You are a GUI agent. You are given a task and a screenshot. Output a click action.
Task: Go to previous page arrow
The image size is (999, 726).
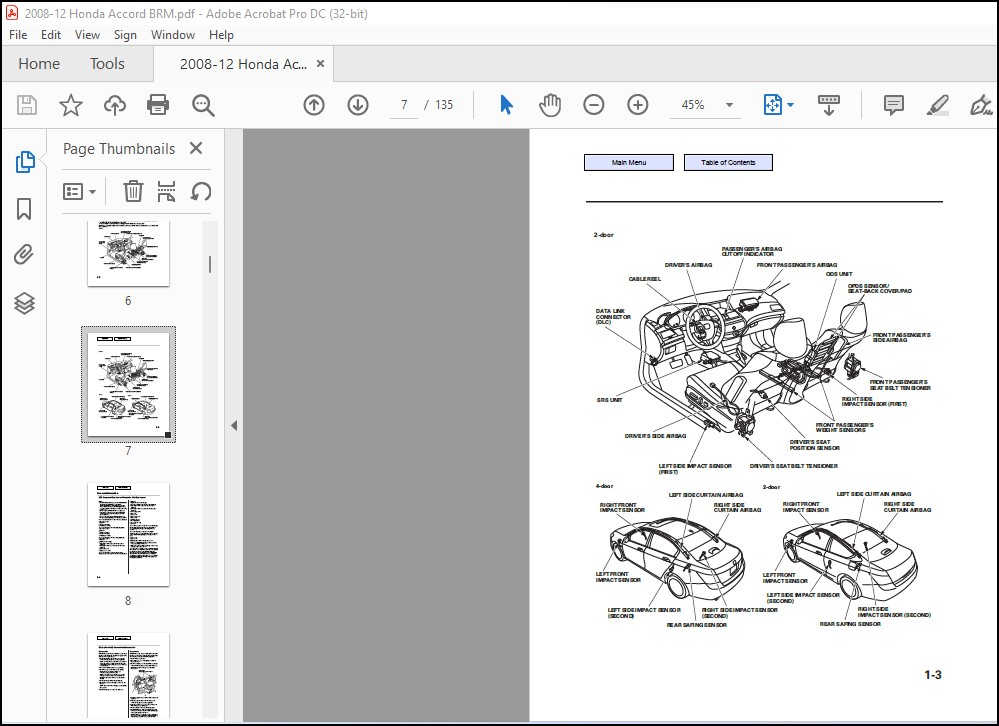[x=313, y=105]
